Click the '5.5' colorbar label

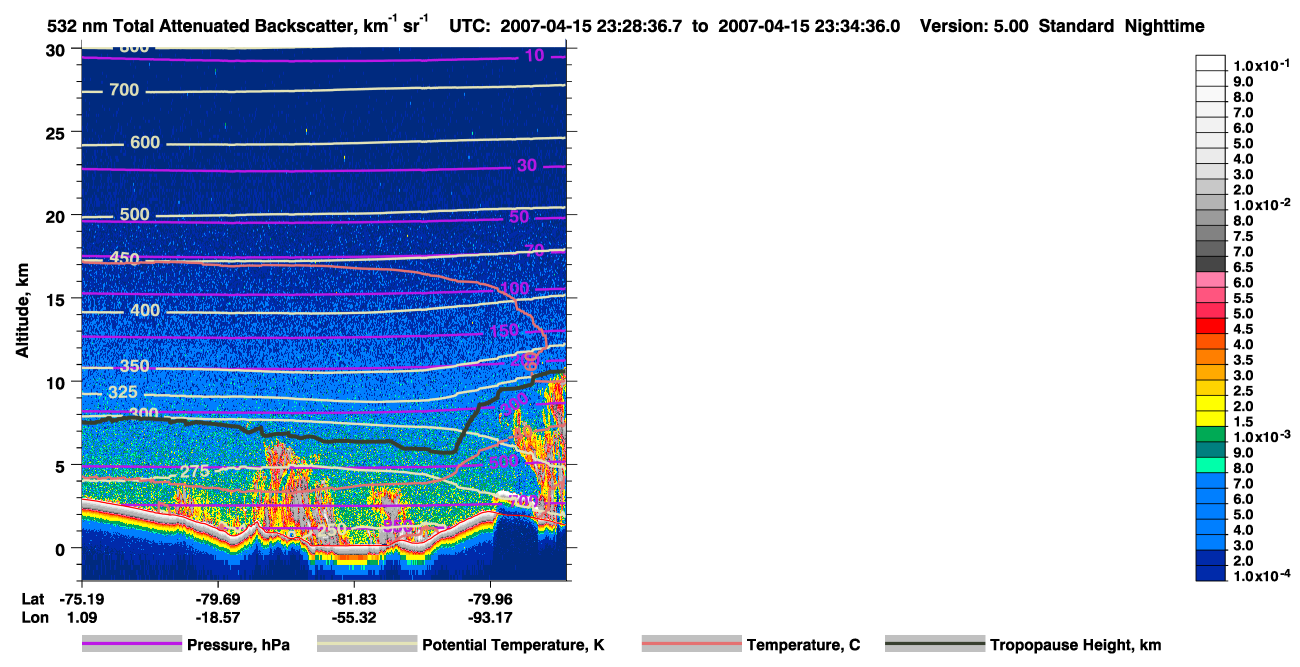coord(1244,298)
